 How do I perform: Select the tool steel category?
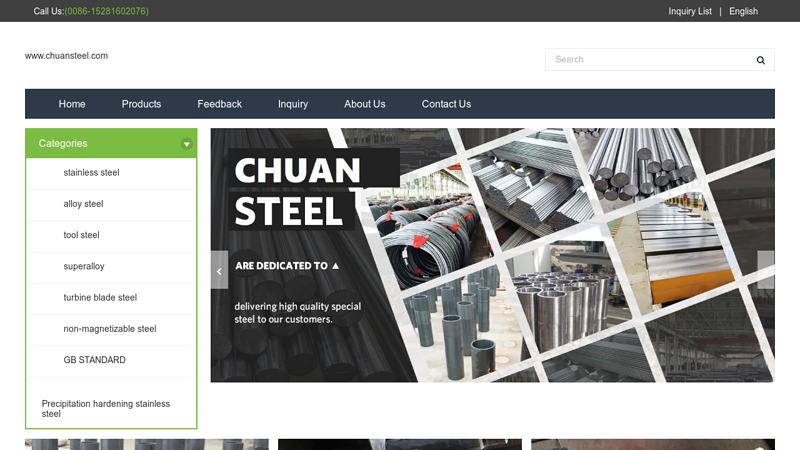(x=81, y=235)
